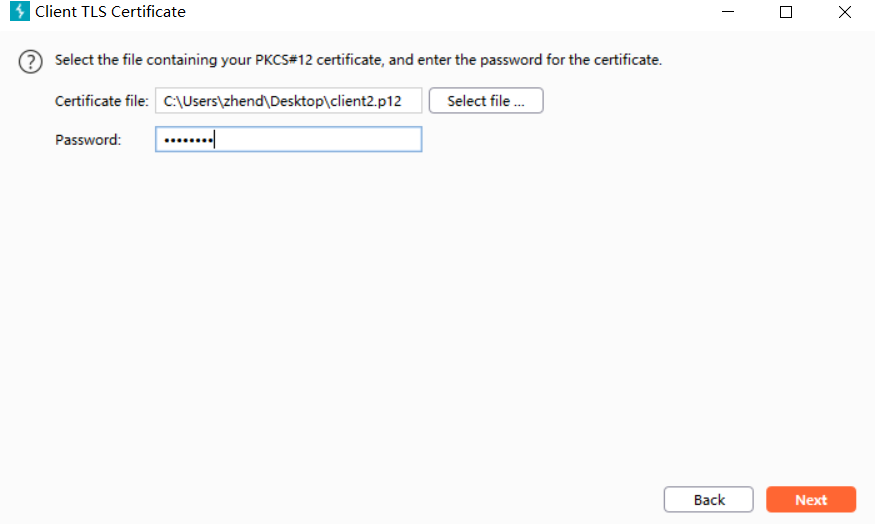Go to the Next step
The image size is (875, 524).
pyautogui.click(x=811, y=500)
